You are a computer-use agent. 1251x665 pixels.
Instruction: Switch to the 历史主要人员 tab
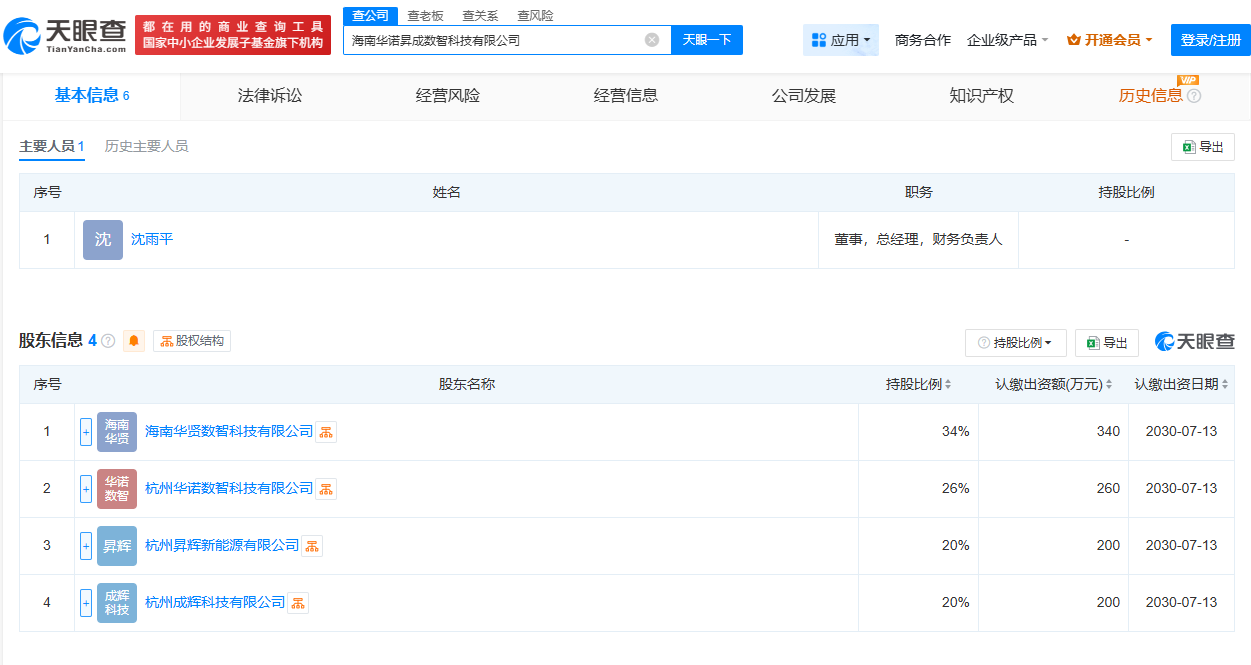pos(146,146)
